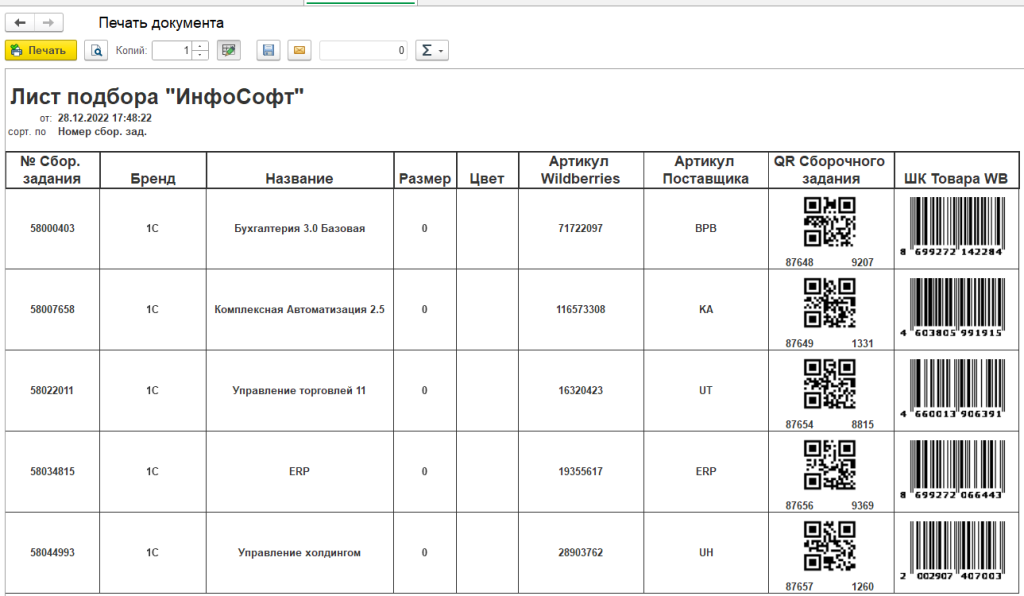
Task: Click the brand 1C for Бухгалтерия row
Action: click(152, 228)
